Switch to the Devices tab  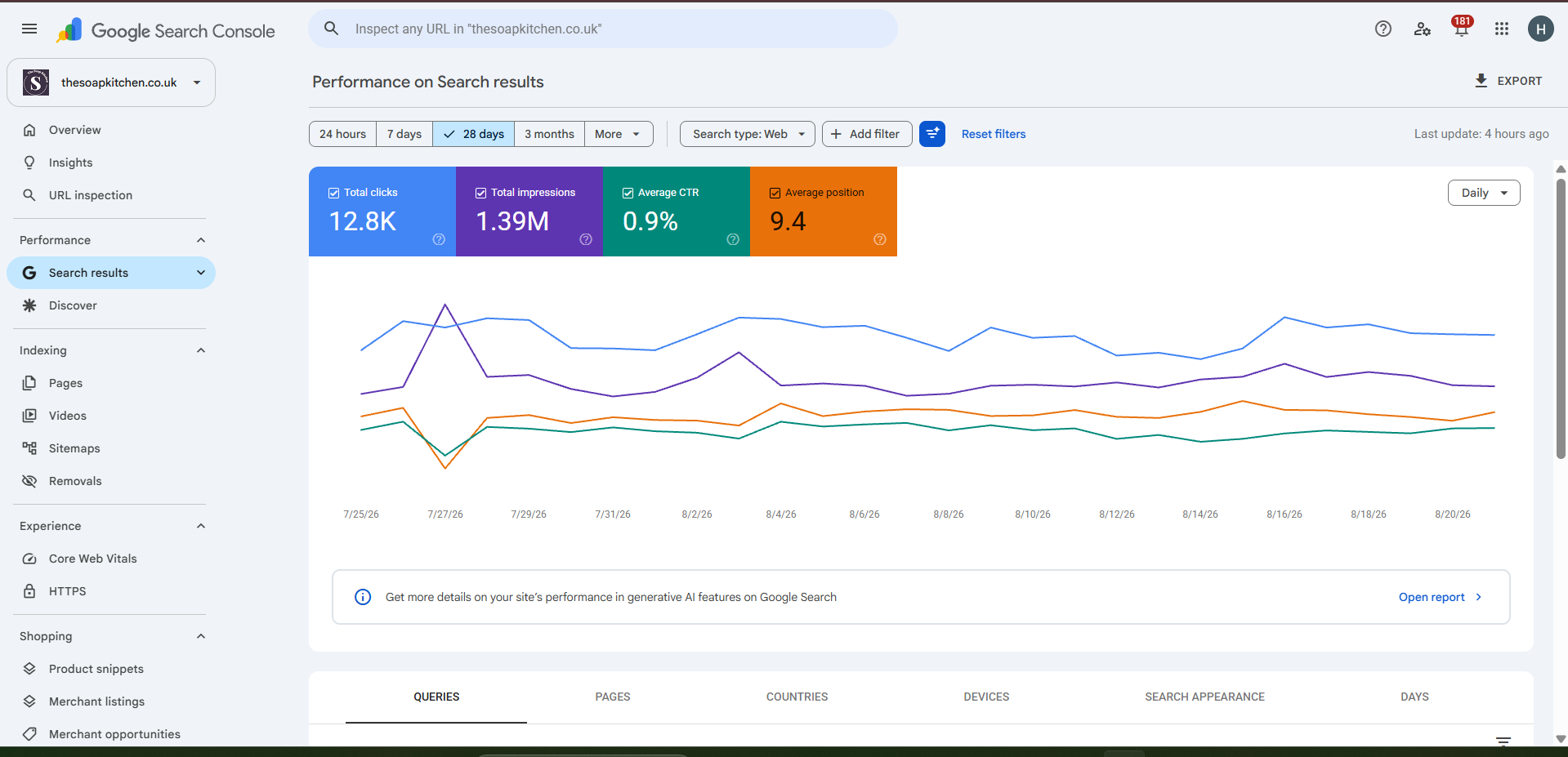[x=986, y=697]
